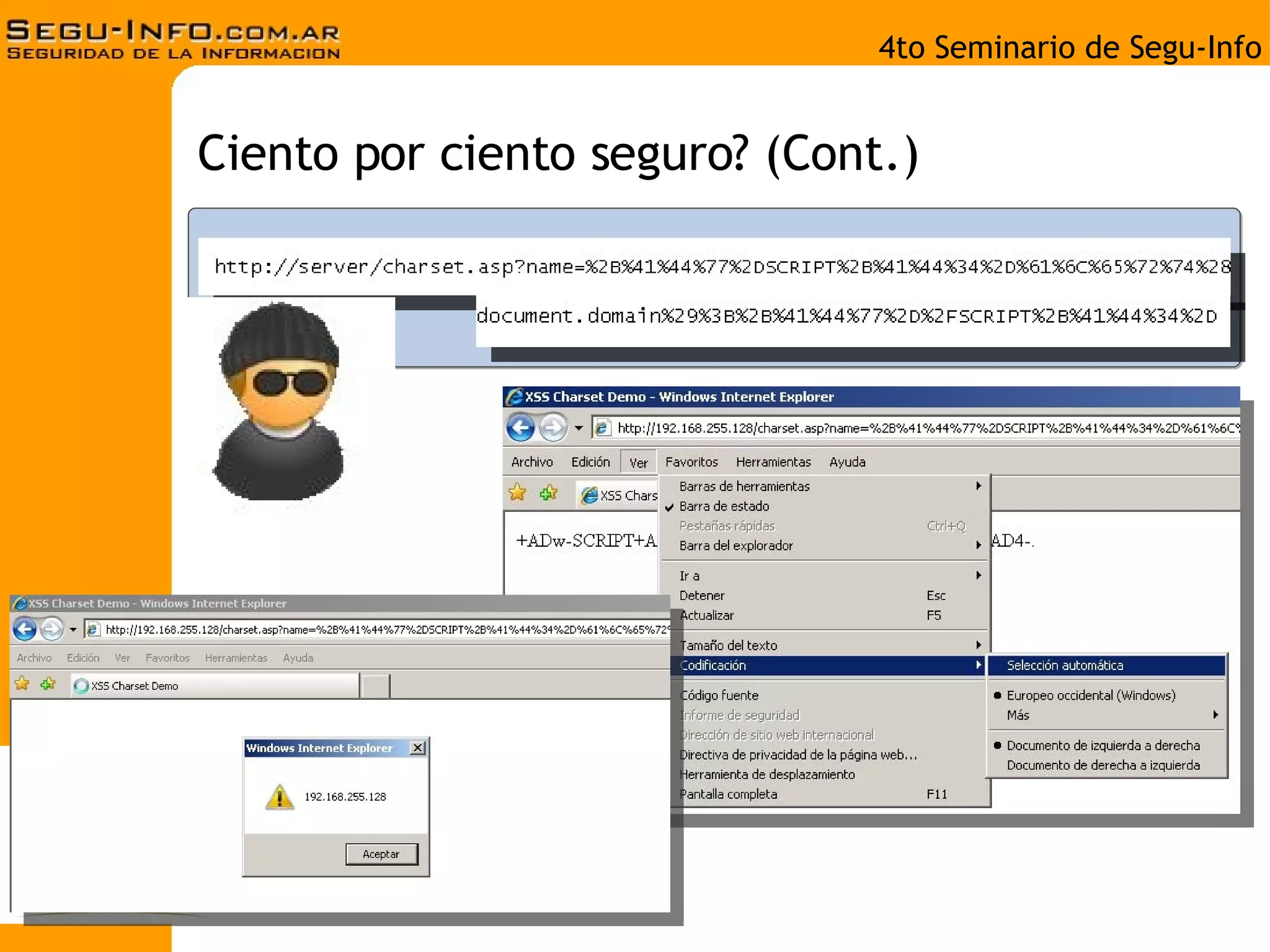
Task: Click Back arrow in upper IE window
Action: click(x=521, y=428)
